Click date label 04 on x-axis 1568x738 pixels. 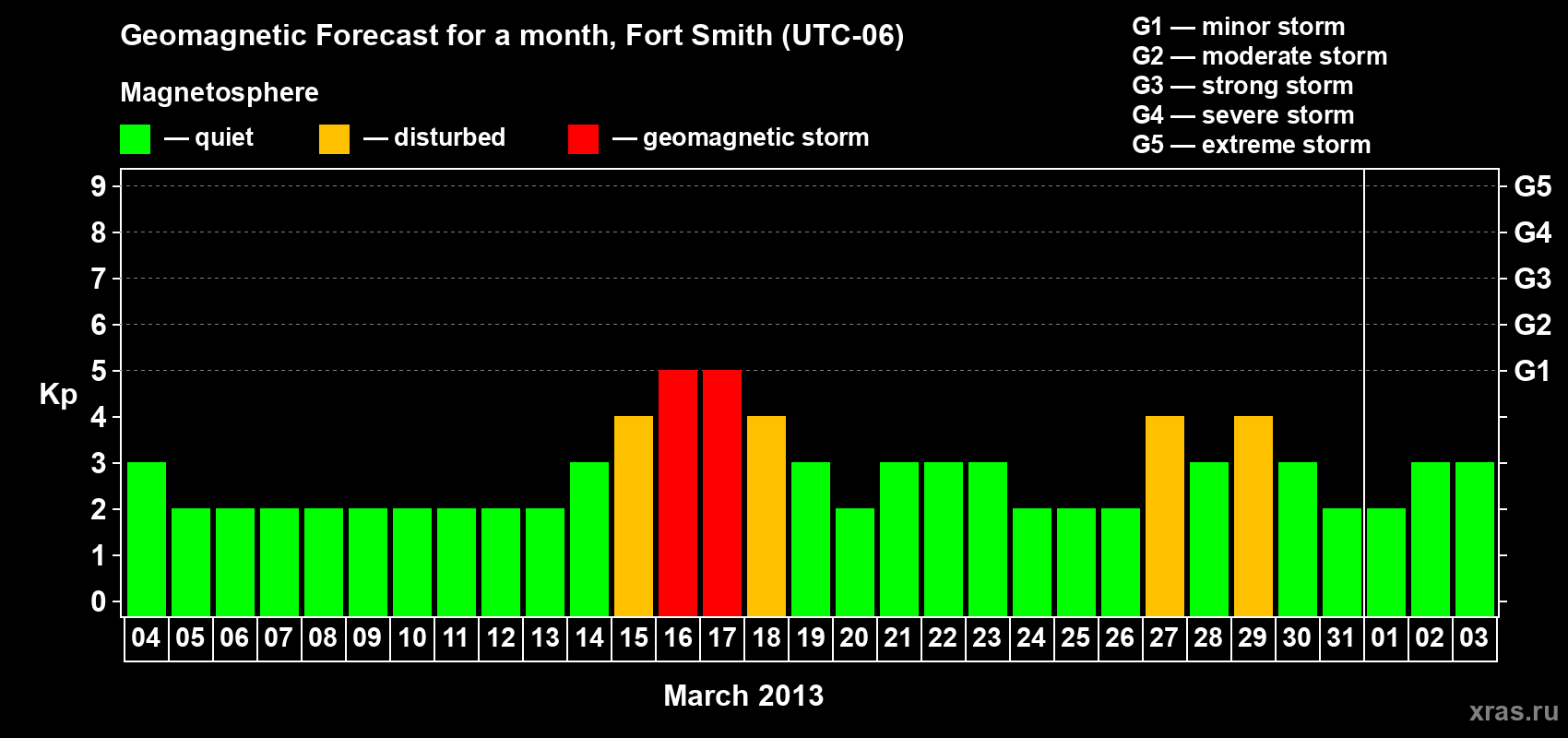pos(146,637)
